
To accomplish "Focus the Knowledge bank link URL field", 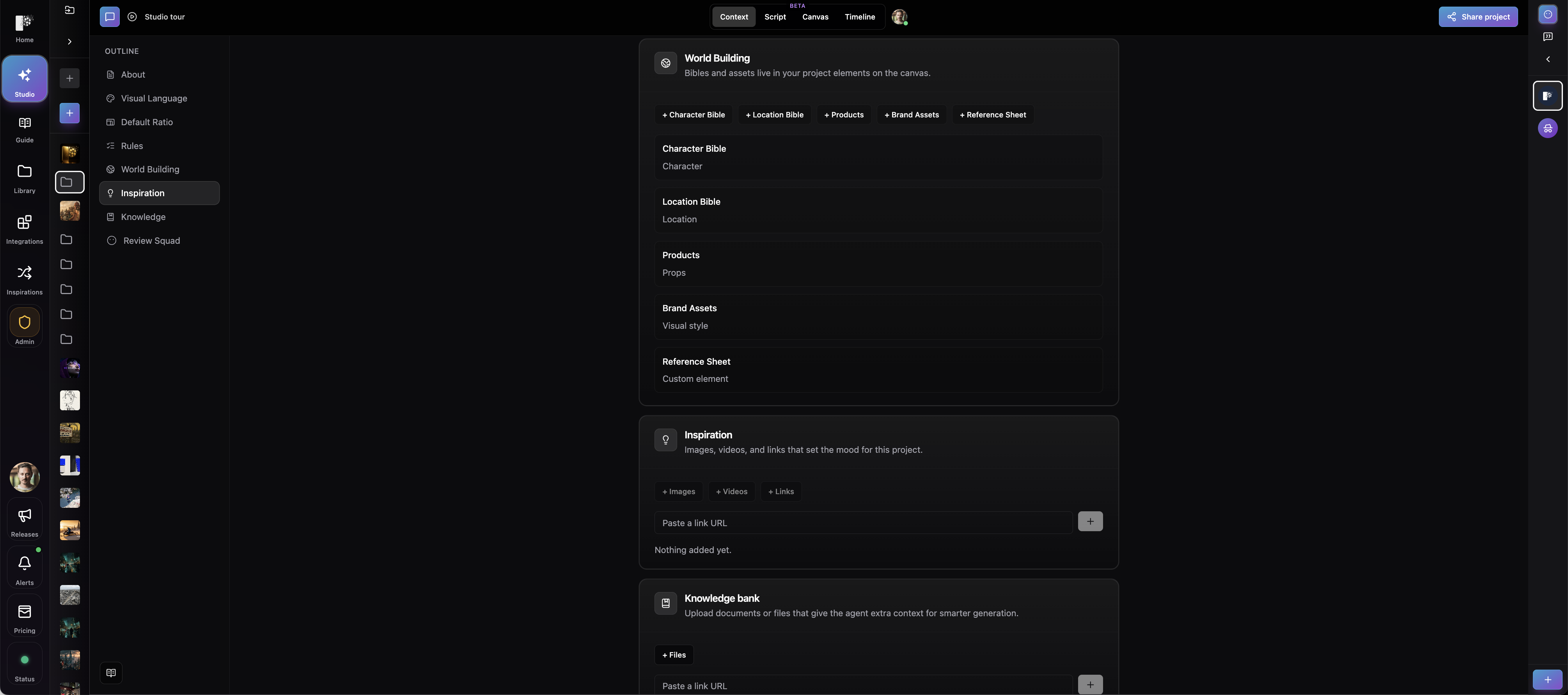I will (x=863, y=685).
